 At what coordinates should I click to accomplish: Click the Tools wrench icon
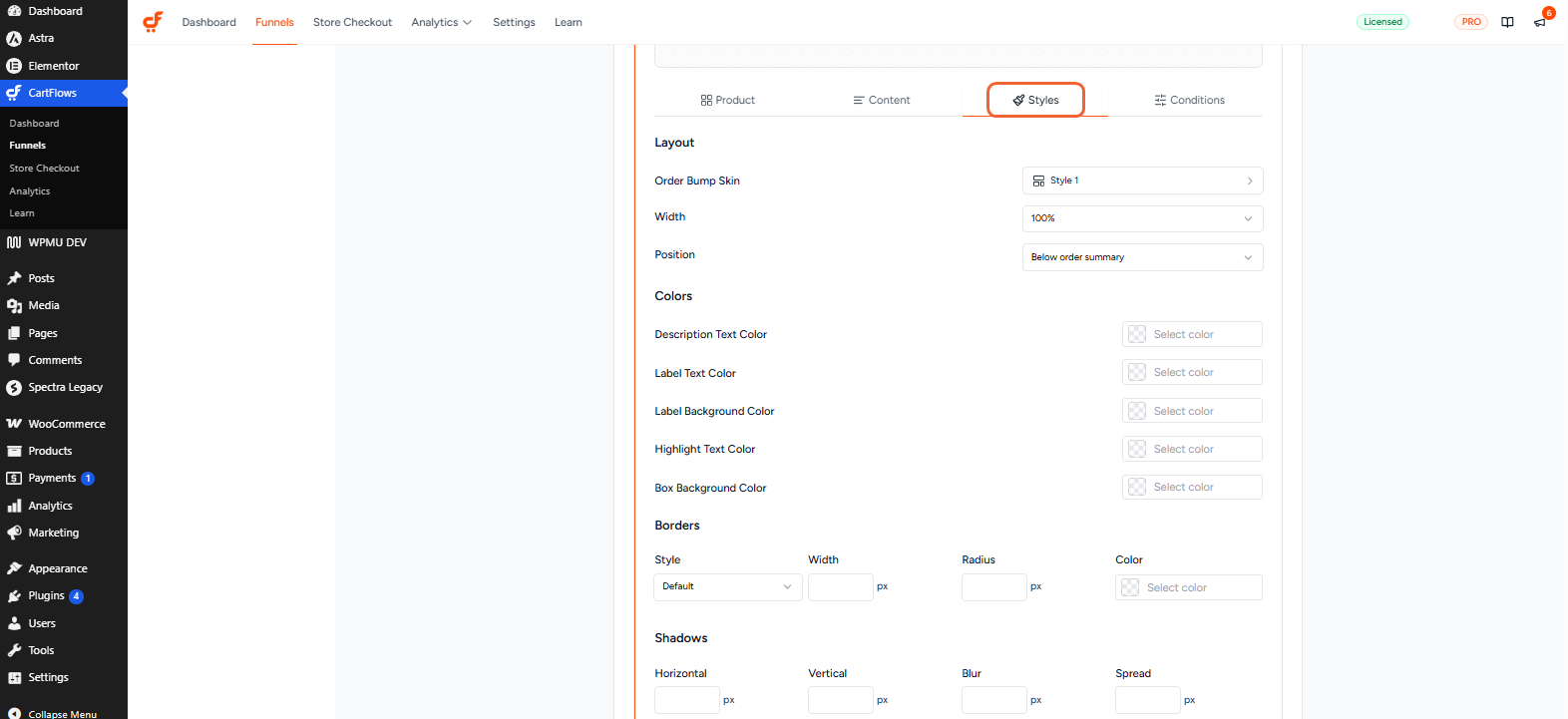14,650
